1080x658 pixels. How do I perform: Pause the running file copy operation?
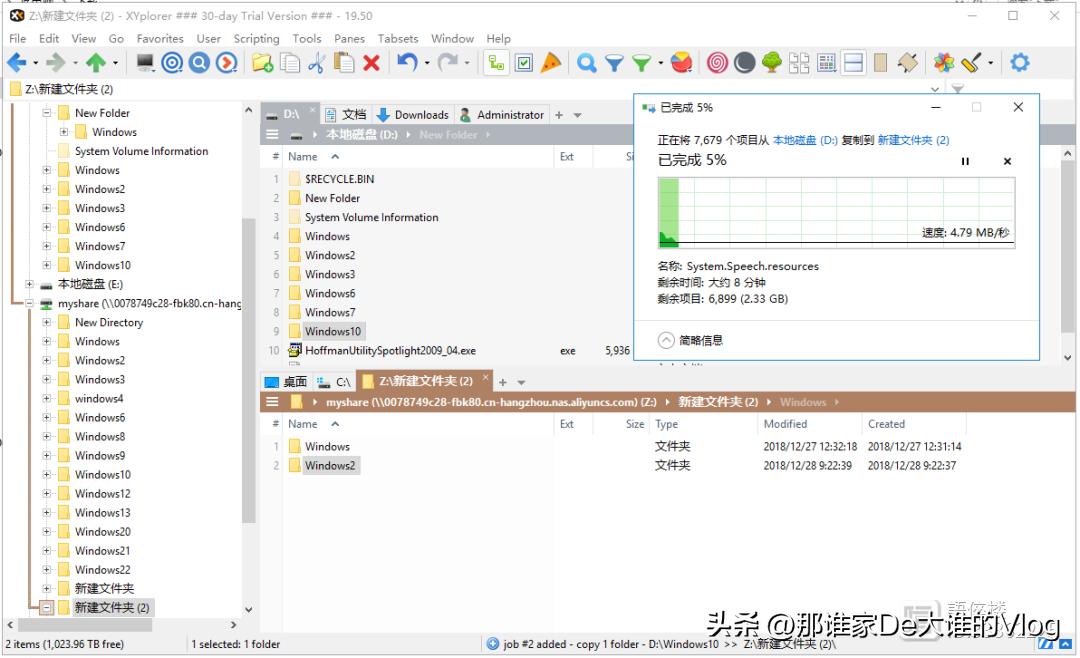[x=965, y=161]
